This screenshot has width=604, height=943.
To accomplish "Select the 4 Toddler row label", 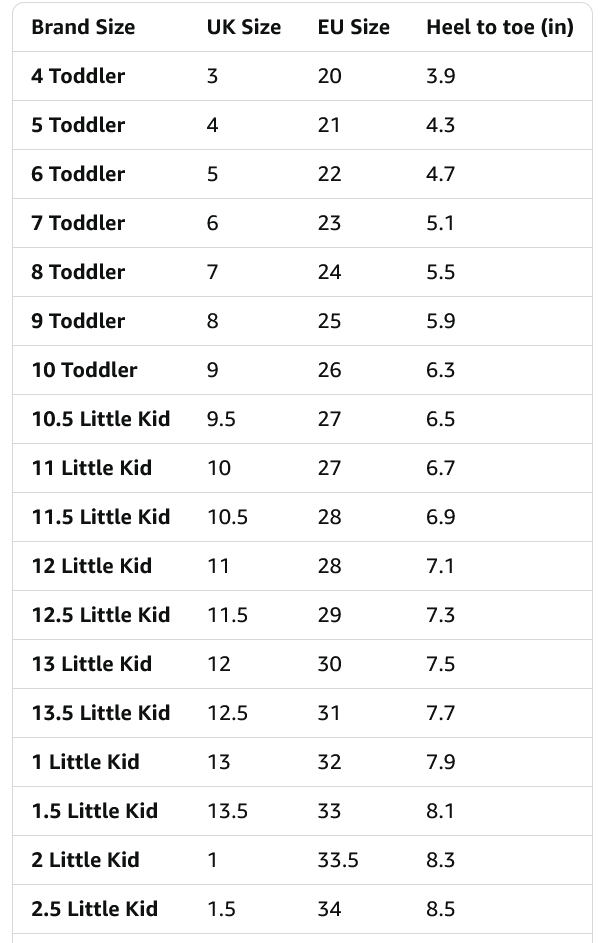I will point(78,76).
